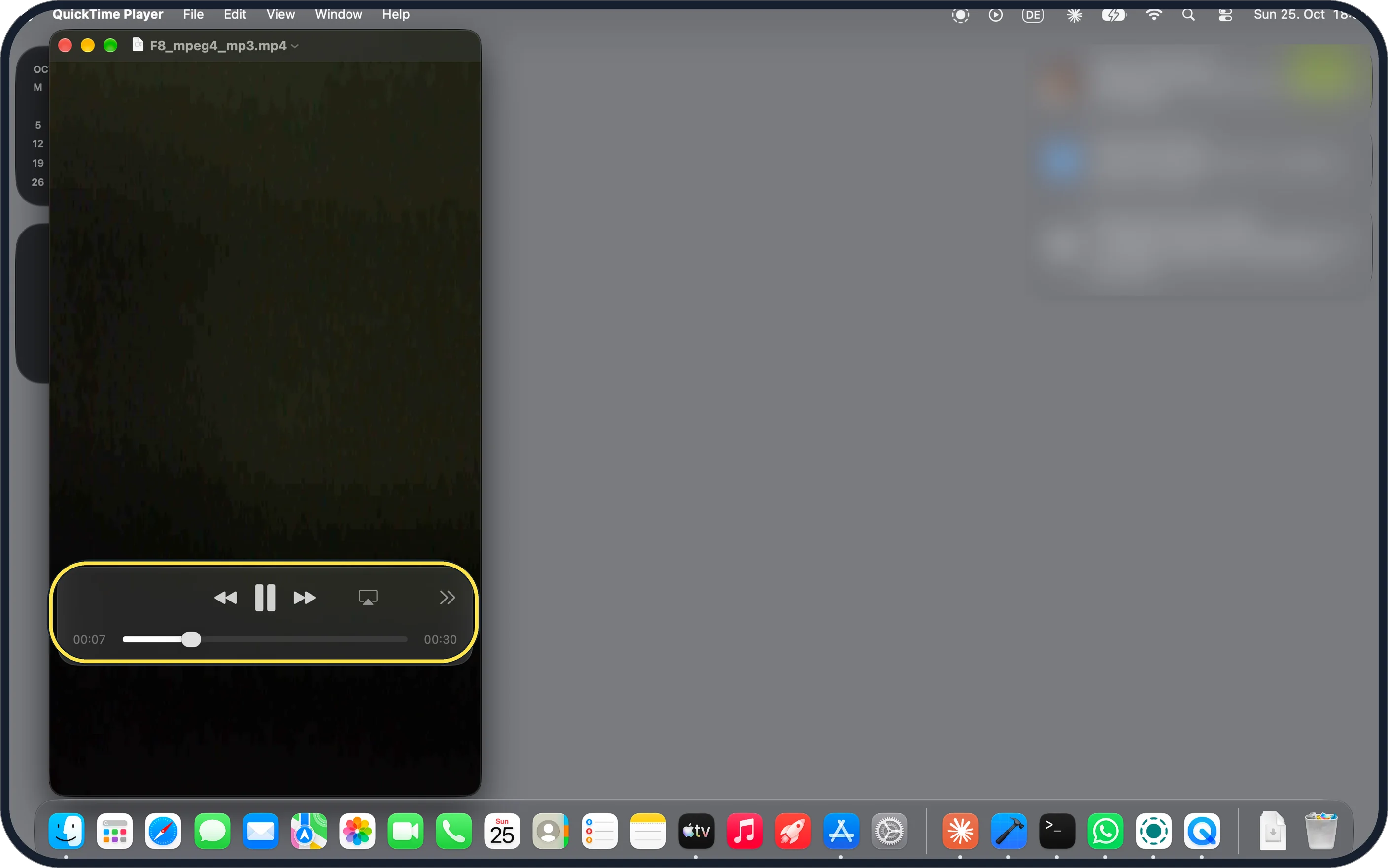Click the rewind button in the player
Screen dimensions: 1388x868
point(225,598)
